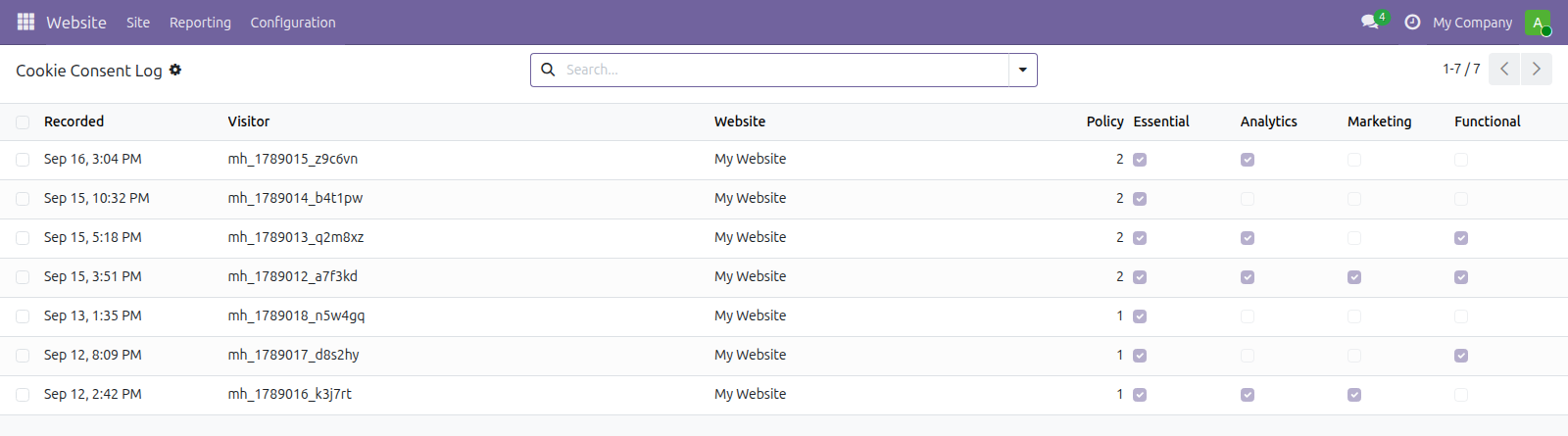Open My Company switcher
Image resolution: width=1568 pixels, height=436 pixels.
point(1473,22)
